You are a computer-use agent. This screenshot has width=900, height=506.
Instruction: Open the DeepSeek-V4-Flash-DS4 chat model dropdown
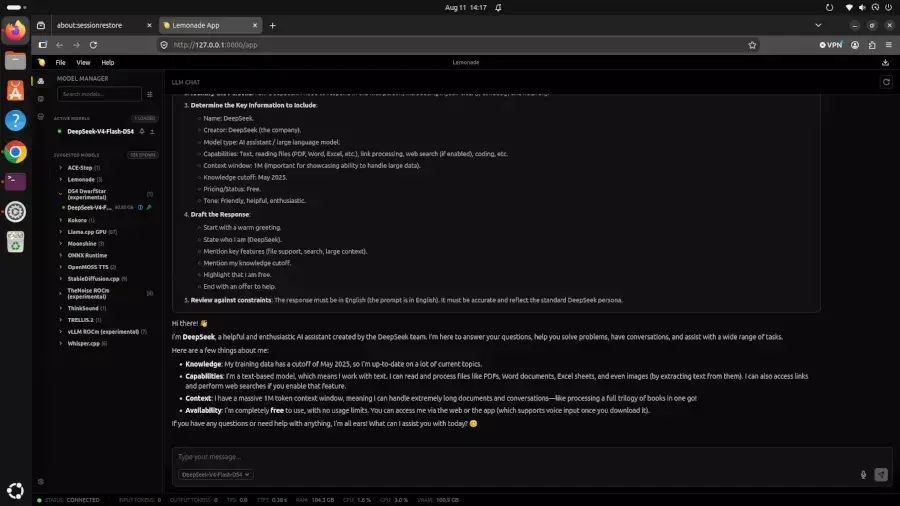click(x=215, y=474)
